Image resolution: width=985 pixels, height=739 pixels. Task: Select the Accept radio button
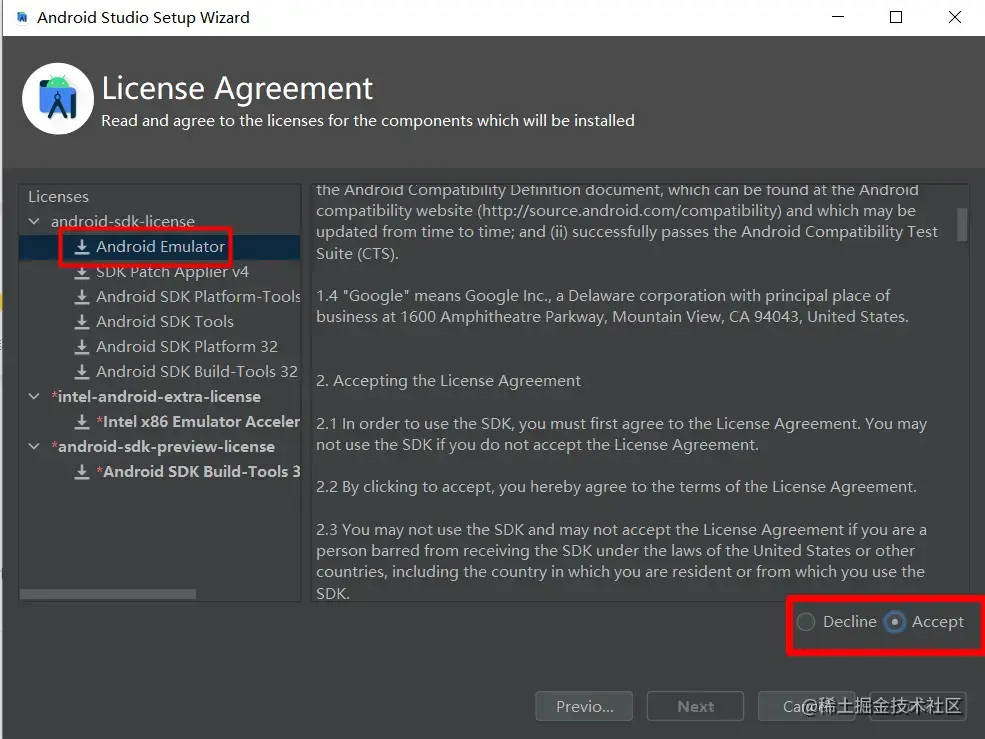pyautogui.click(x=895, y=622)
